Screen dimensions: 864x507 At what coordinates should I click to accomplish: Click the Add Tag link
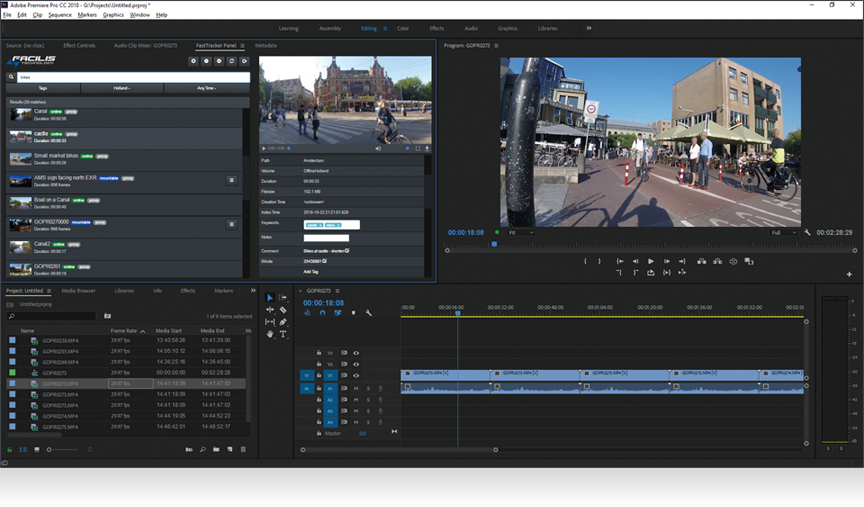pyautogui.click(x=310, y=272)
